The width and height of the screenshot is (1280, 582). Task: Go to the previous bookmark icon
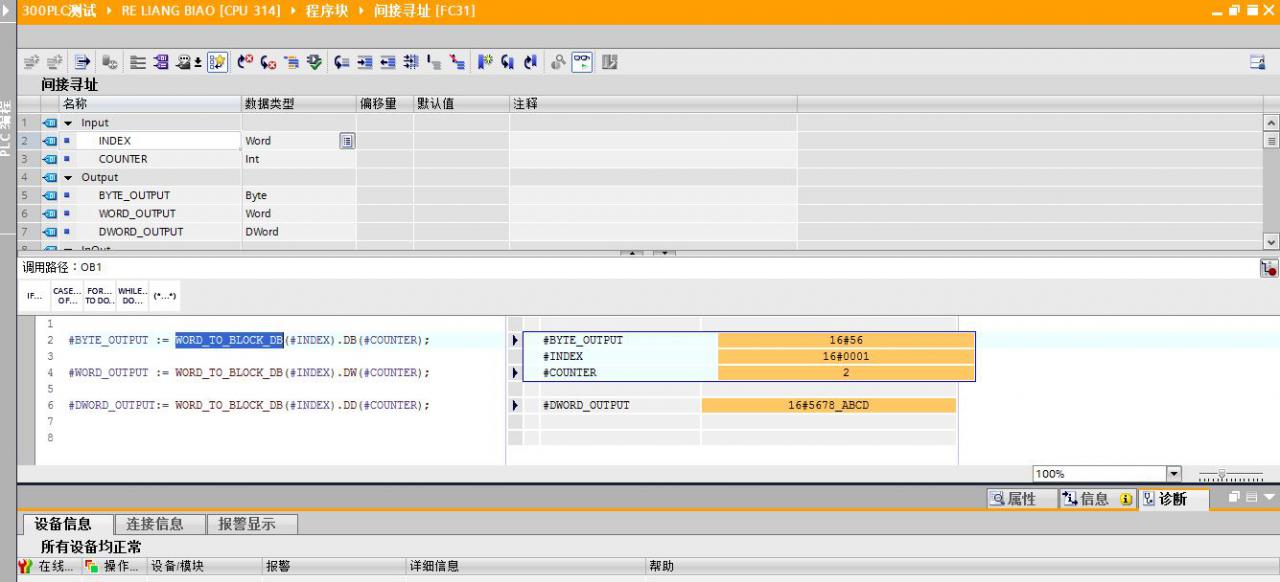531,62
